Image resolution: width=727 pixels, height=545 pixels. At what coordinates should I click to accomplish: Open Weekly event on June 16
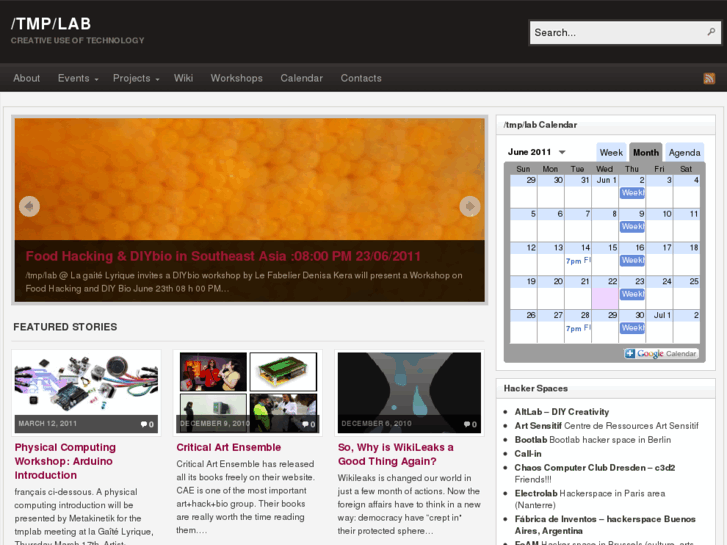tap(632, 260)
